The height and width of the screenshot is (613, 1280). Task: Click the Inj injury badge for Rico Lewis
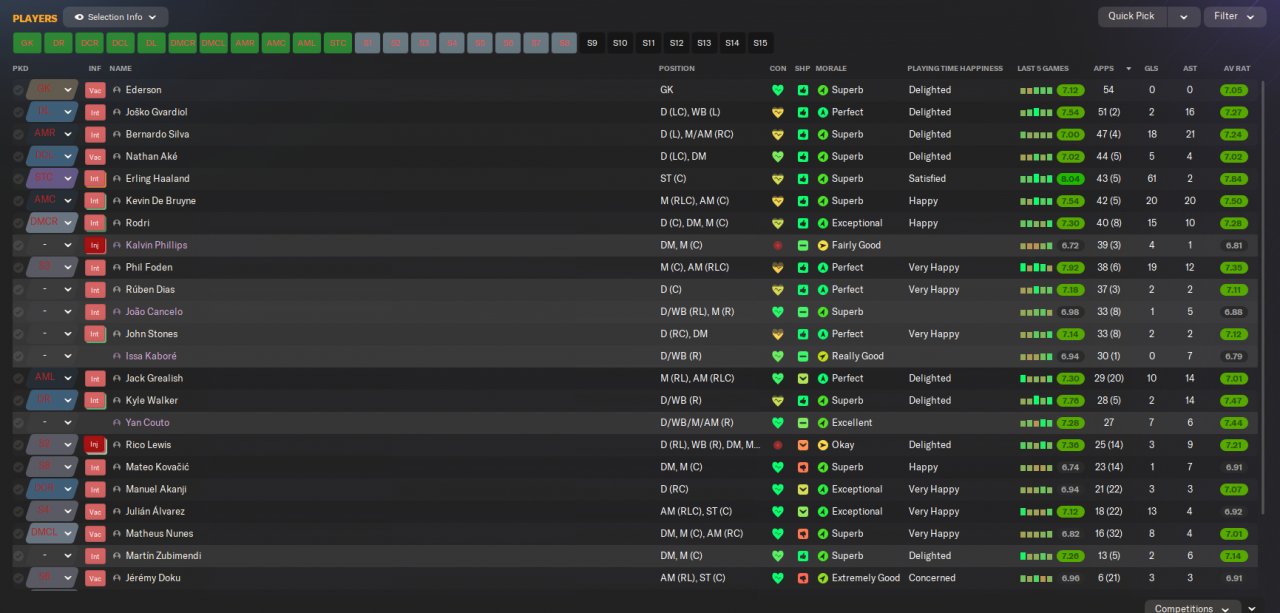point(95,445)
